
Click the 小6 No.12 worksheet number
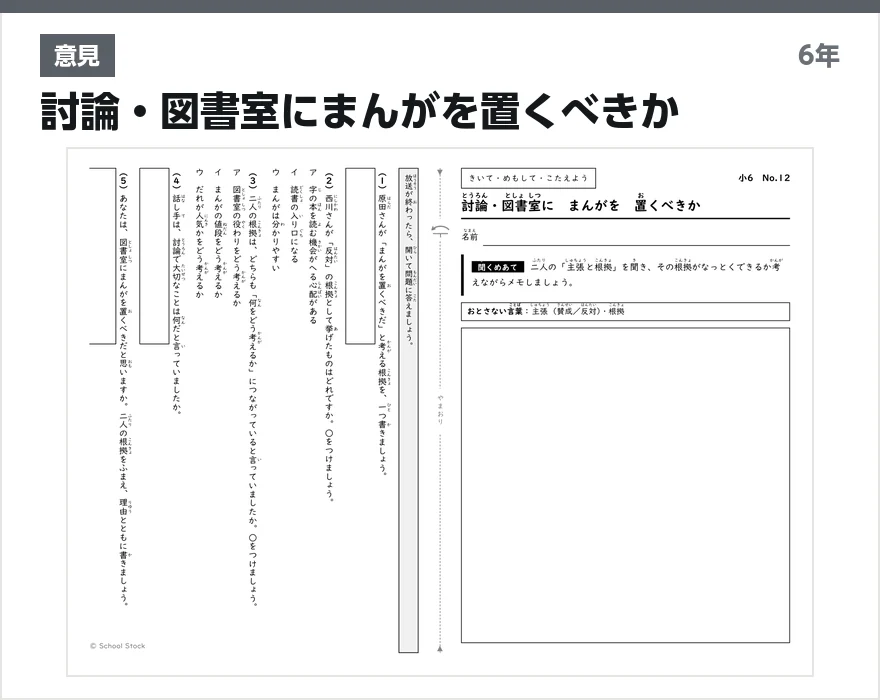(x=764, y=178)
